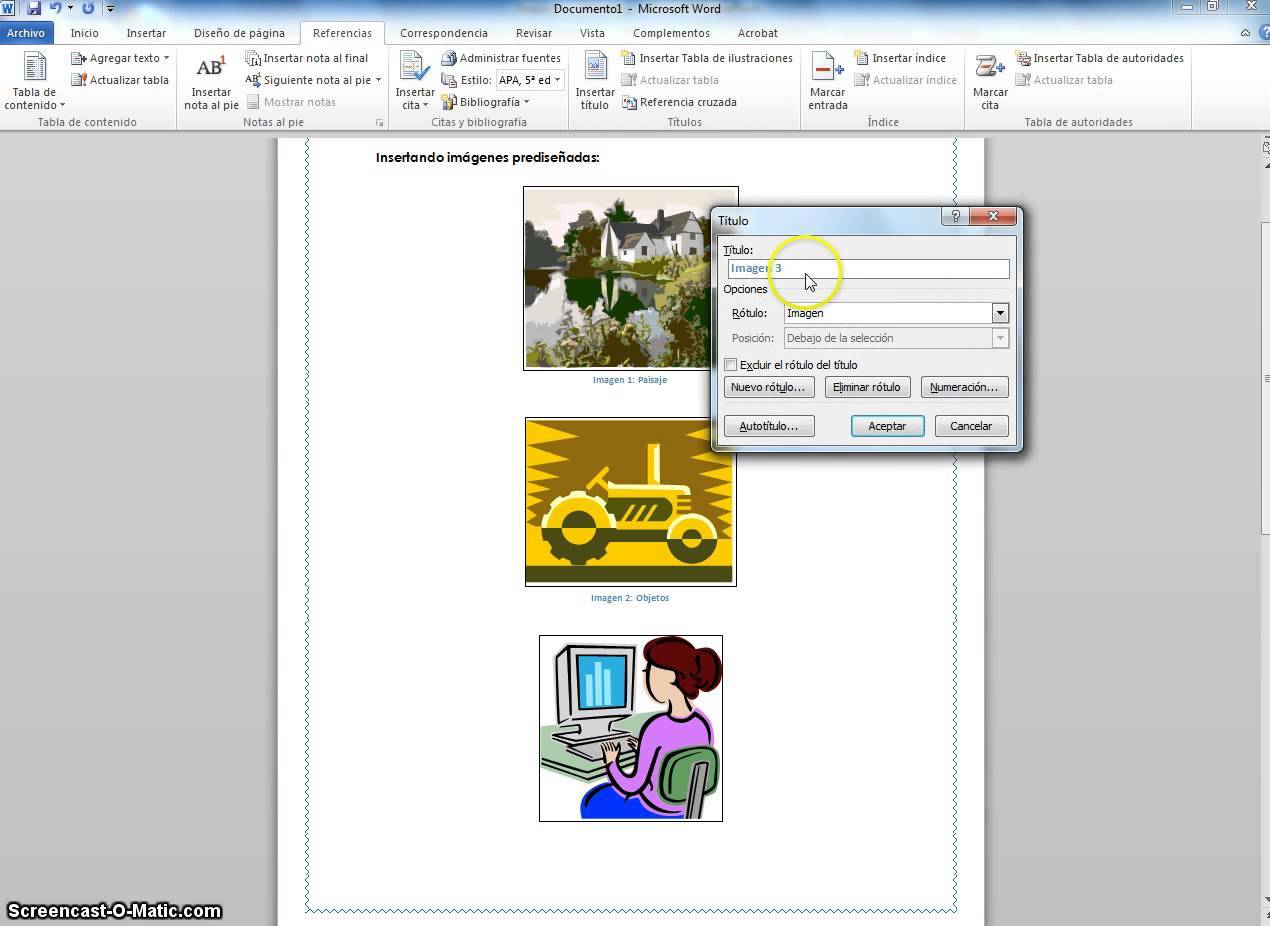Click Actualizar tabla in Tabla de contenido group
This screenshot has height=926, width=1270.
(x=120, y=80)
